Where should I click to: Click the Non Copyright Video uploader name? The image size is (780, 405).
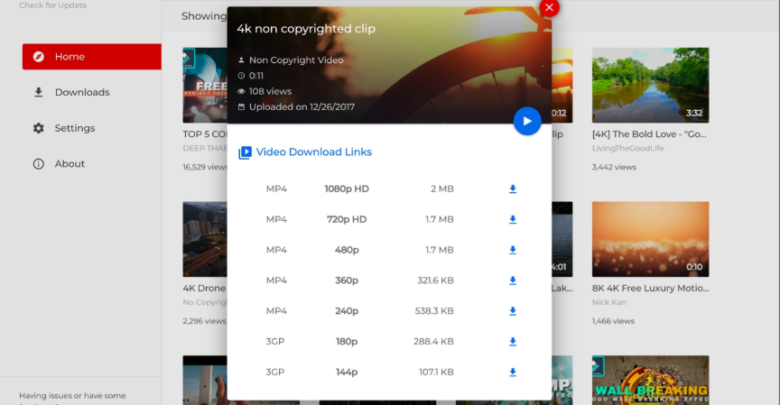pyautogui.click(x=296, y=60)
